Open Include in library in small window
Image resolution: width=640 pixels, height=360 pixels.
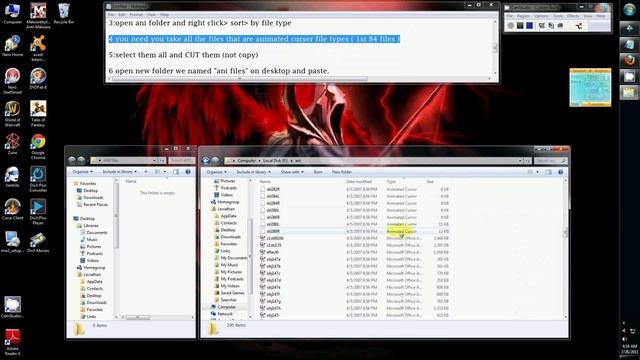pyautogui.click(x=119, y=172)
